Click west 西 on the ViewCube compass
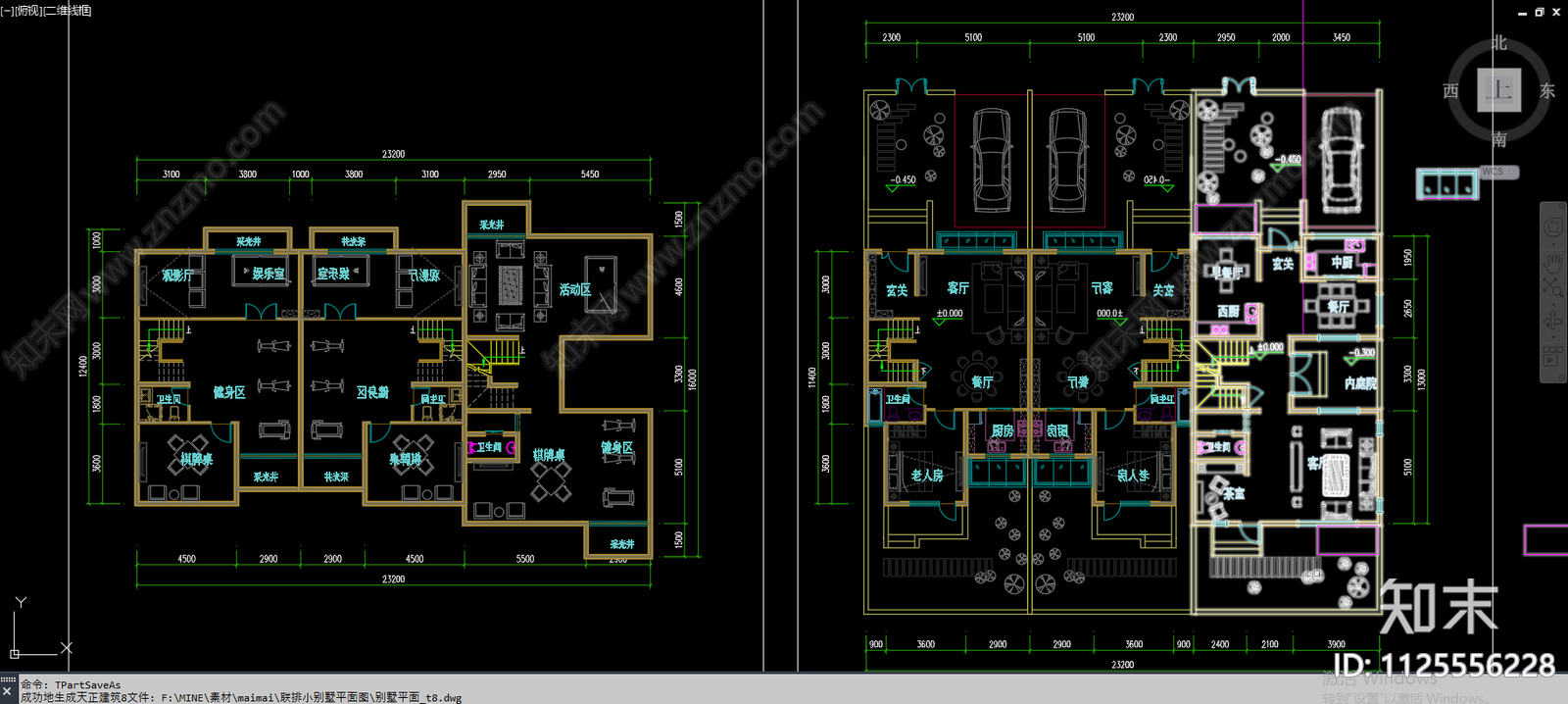 point(1450,91)
